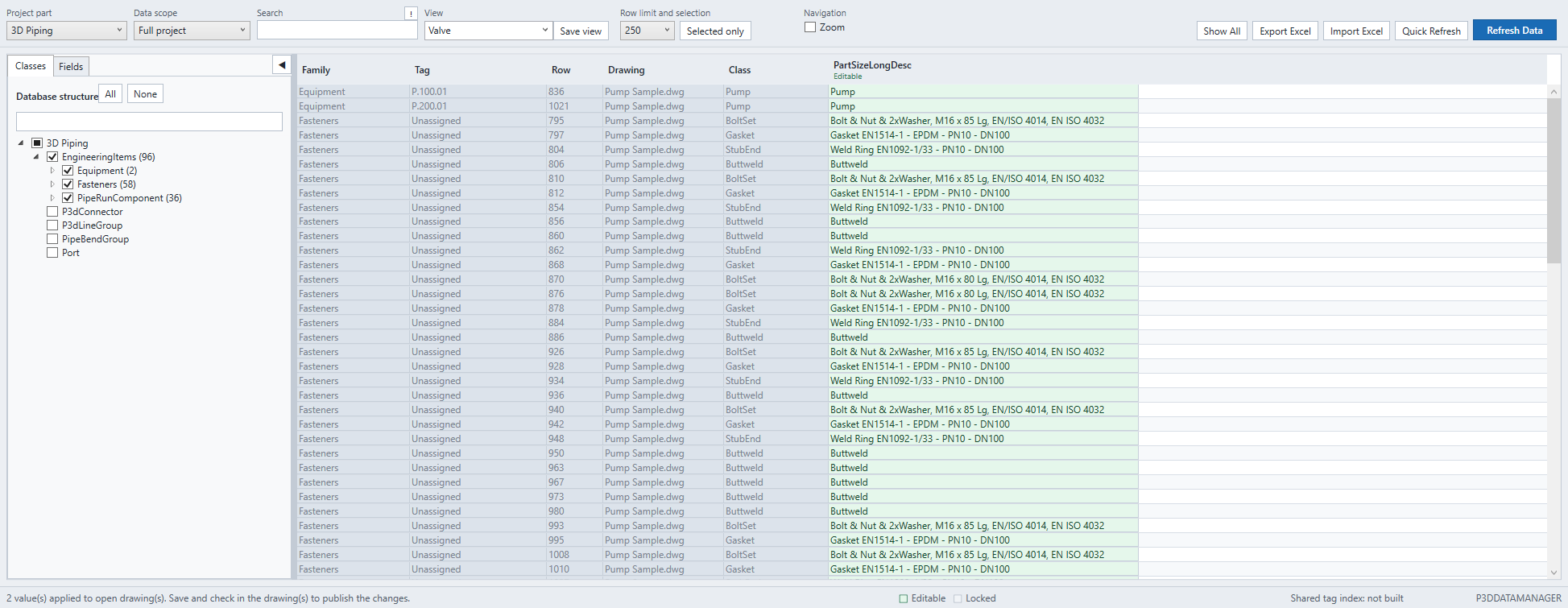Image resolution: width=1568 pixels, height=608 pixels.
Task: Click the Save view button
Action: click(x=581, y=31)
